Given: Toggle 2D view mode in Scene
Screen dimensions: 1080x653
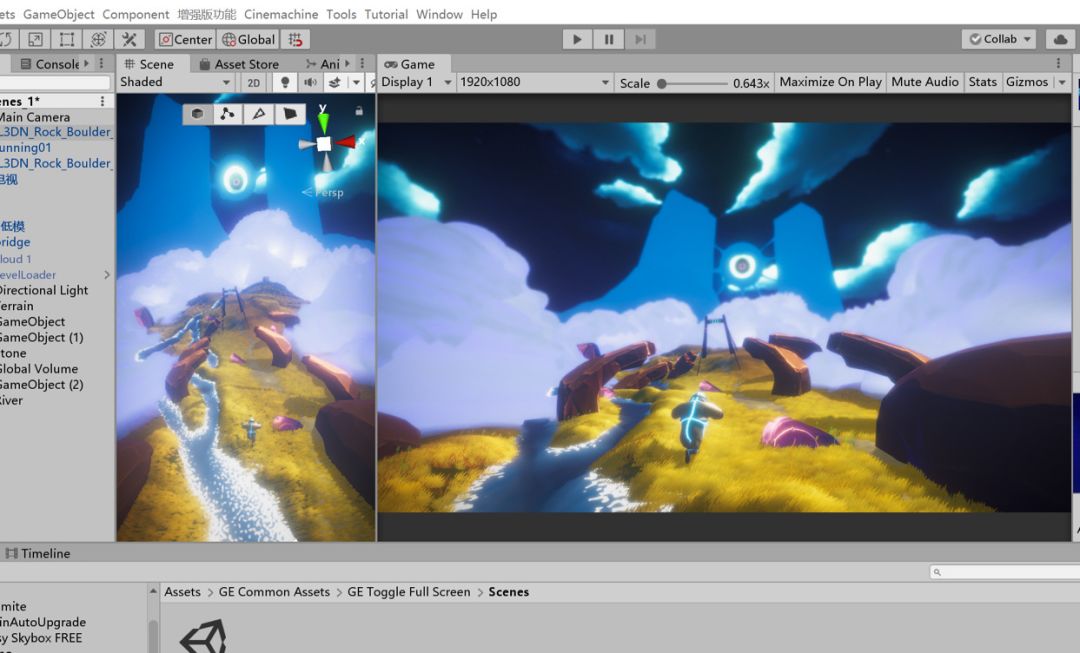Looking at the screenshot, I should [x=253, y=83].
